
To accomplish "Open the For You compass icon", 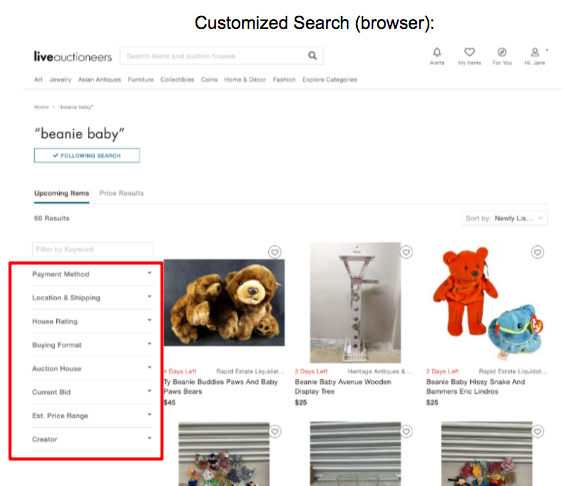I will click(x=502, y=52).
